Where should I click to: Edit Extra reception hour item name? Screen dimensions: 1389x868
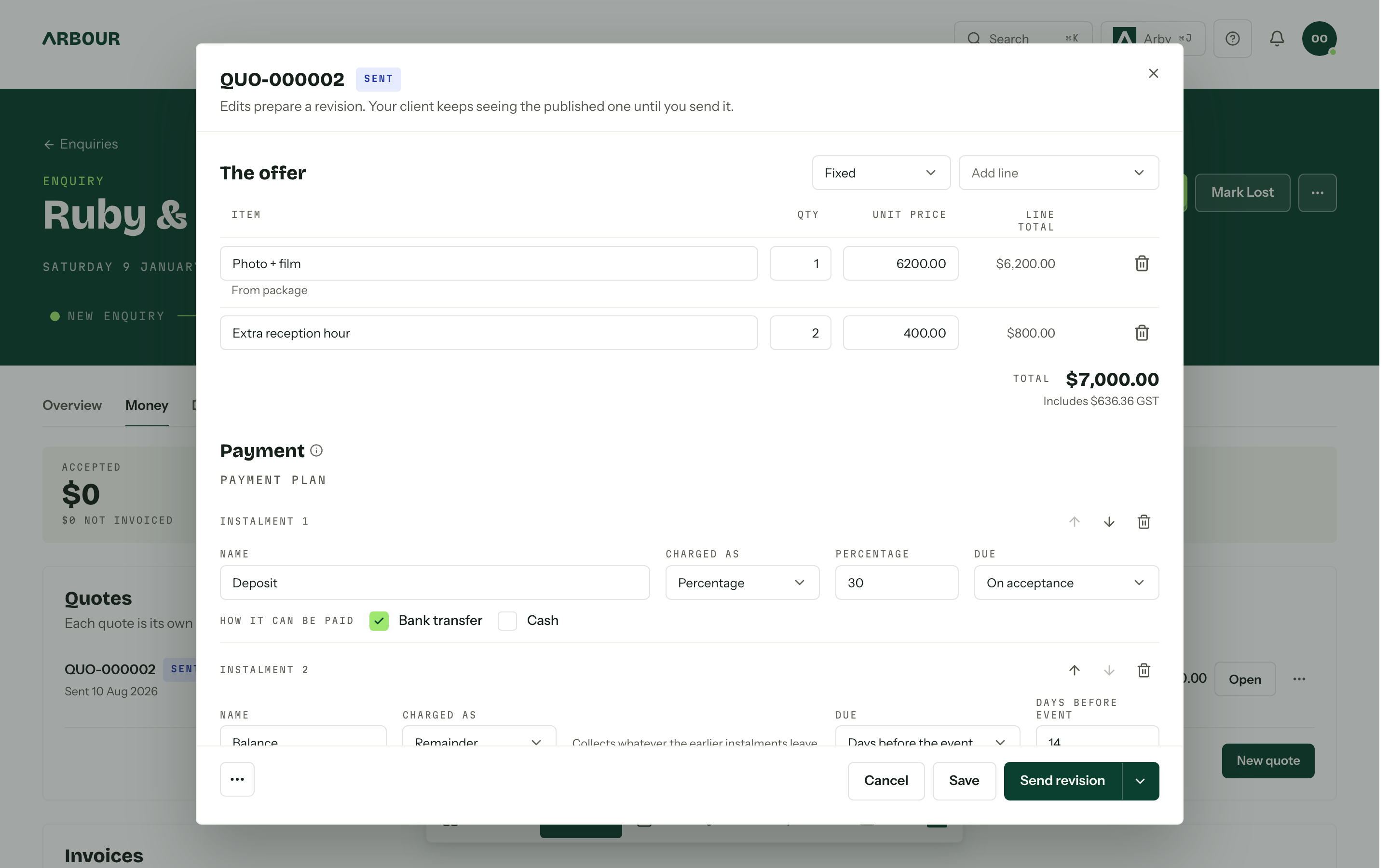tap(489, 333)
